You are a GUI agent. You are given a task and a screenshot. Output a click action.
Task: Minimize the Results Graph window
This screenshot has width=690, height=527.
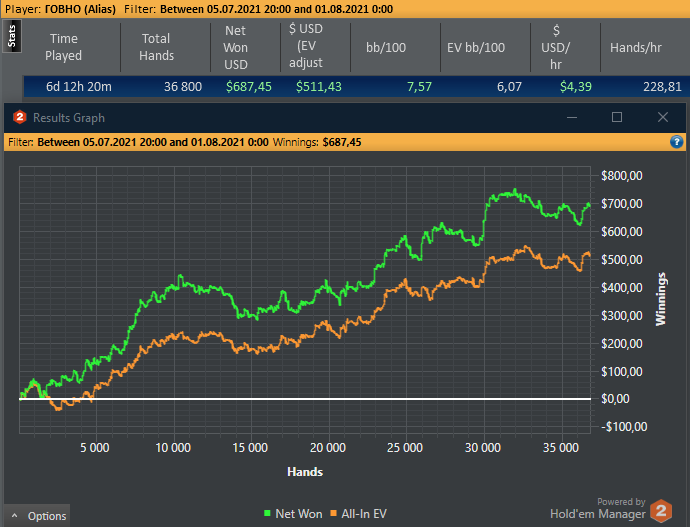click(572, 117)
